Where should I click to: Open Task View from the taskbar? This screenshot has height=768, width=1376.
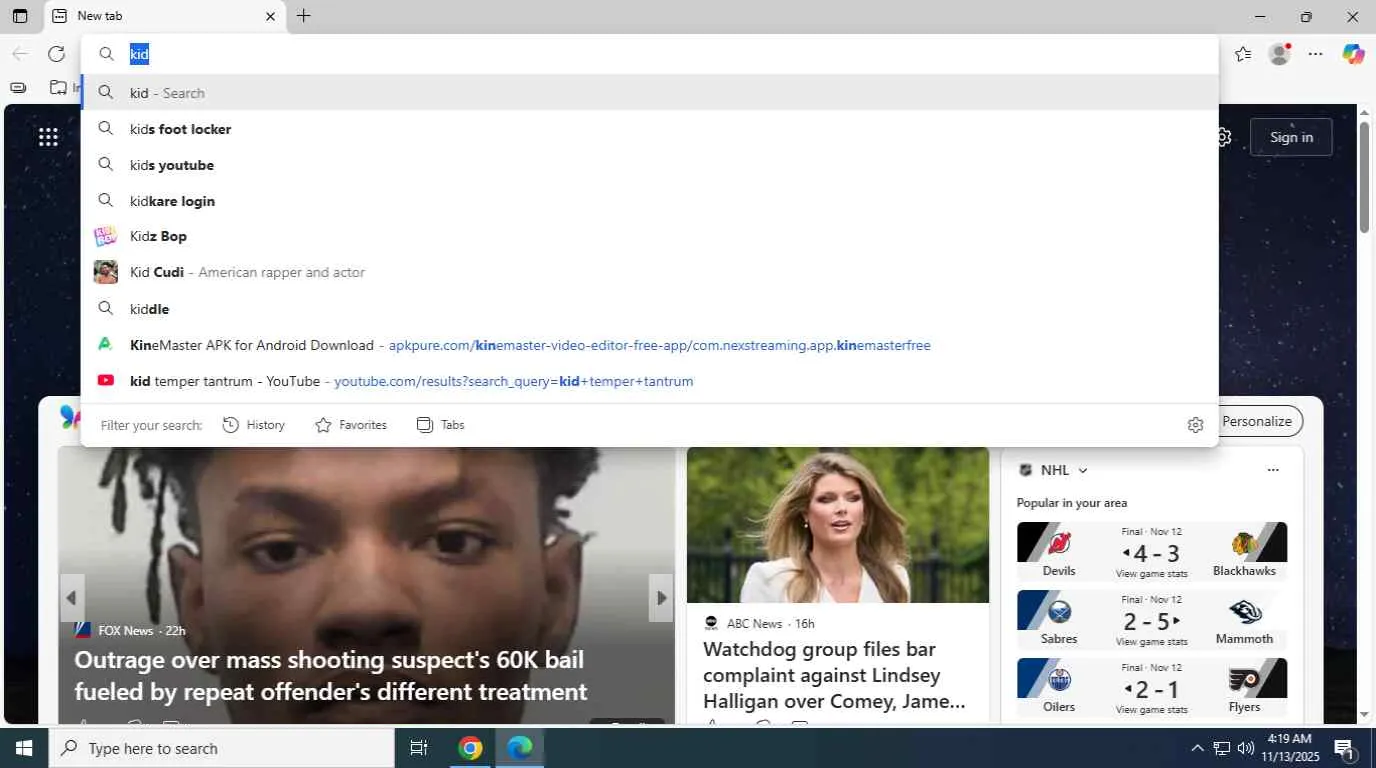point(419,748)
